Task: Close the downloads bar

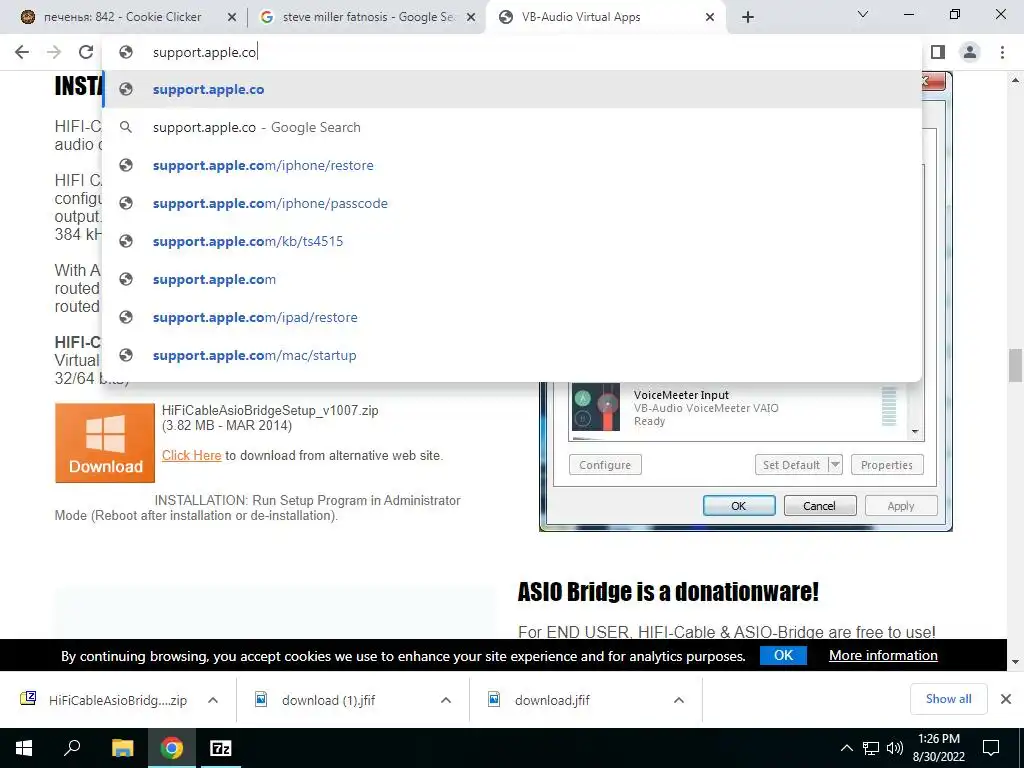Action: pyautogui.click(x=1006, y=699)
